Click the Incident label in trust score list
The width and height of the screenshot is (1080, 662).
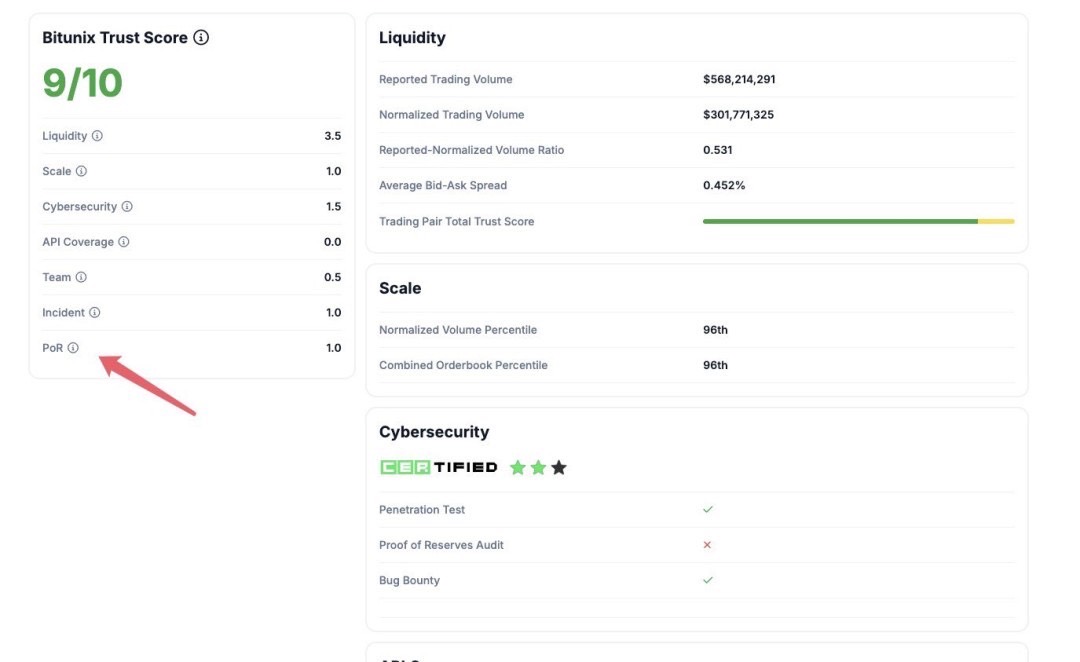(63, 312)
